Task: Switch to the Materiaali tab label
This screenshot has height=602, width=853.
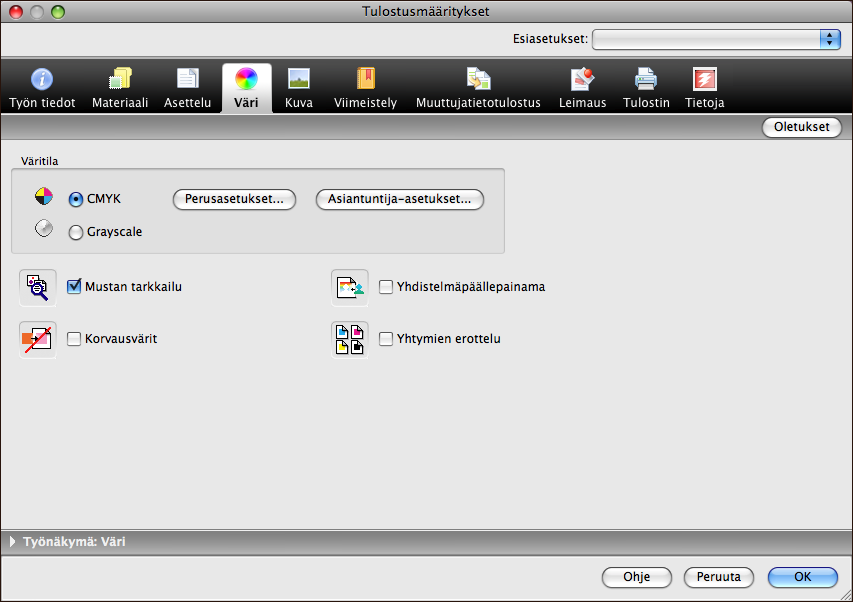Action: [120, 103]
